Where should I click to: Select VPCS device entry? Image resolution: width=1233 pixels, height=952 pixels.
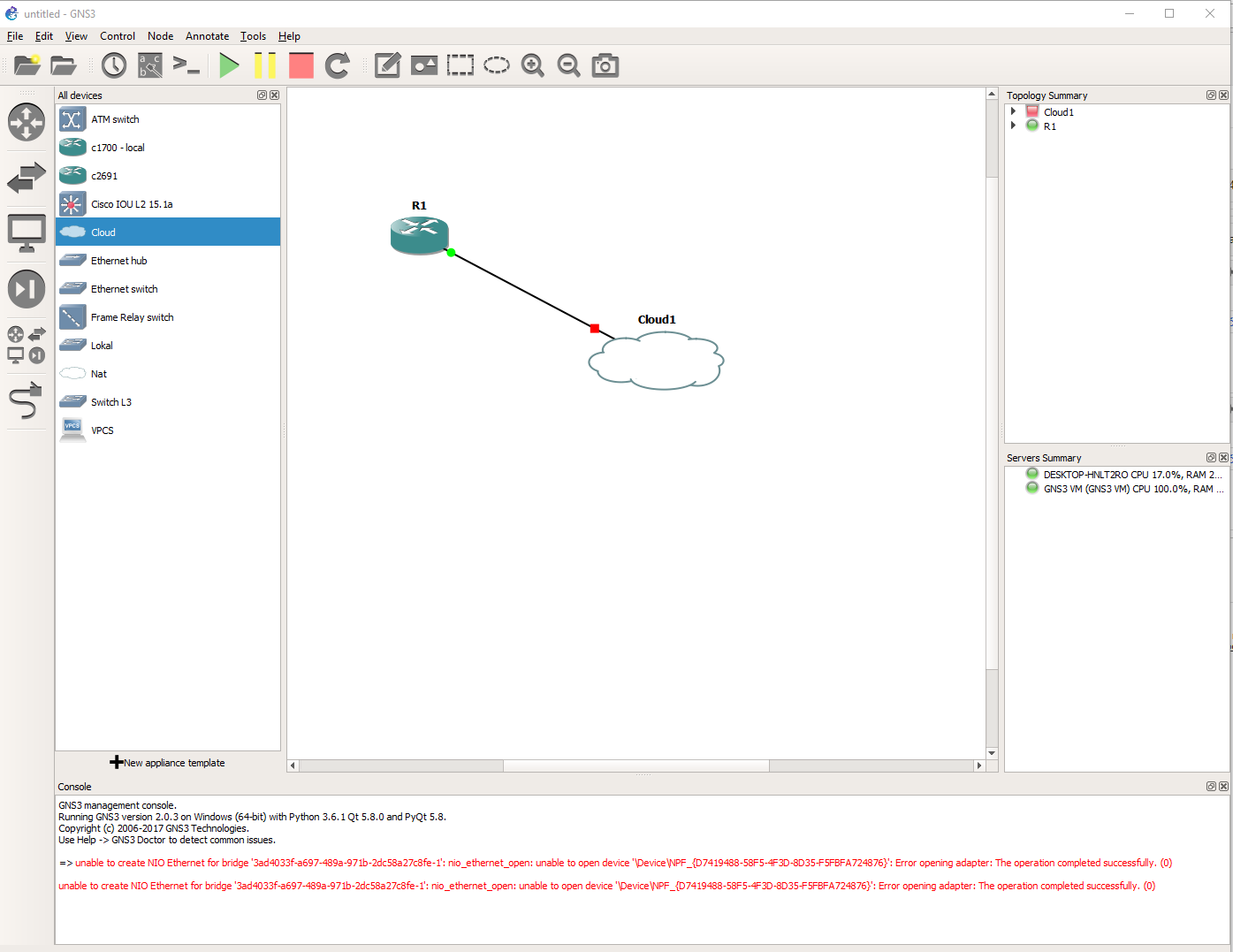[x=168, y=430]
